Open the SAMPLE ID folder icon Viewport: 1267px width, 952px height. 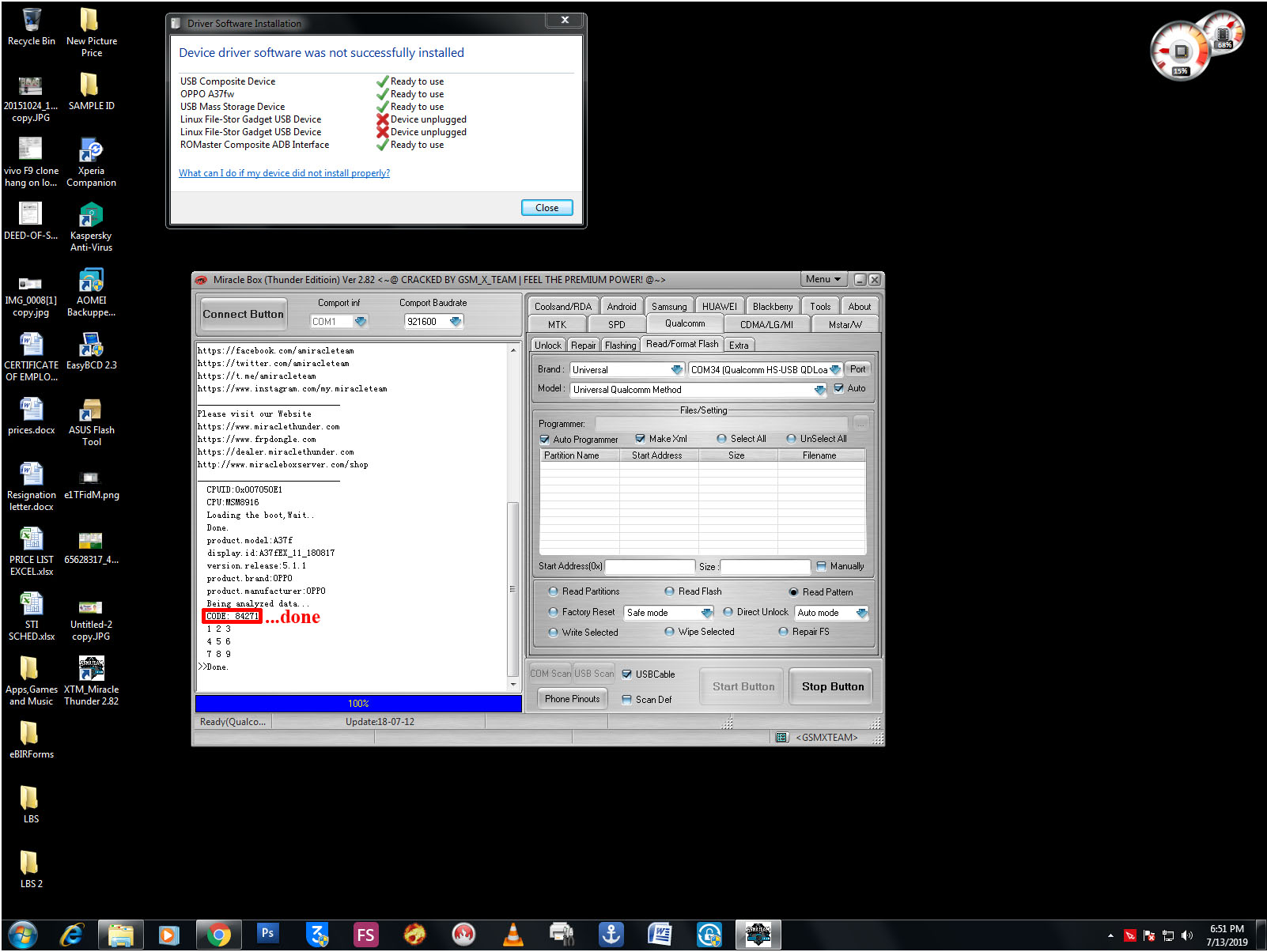[x=92, y=91]
